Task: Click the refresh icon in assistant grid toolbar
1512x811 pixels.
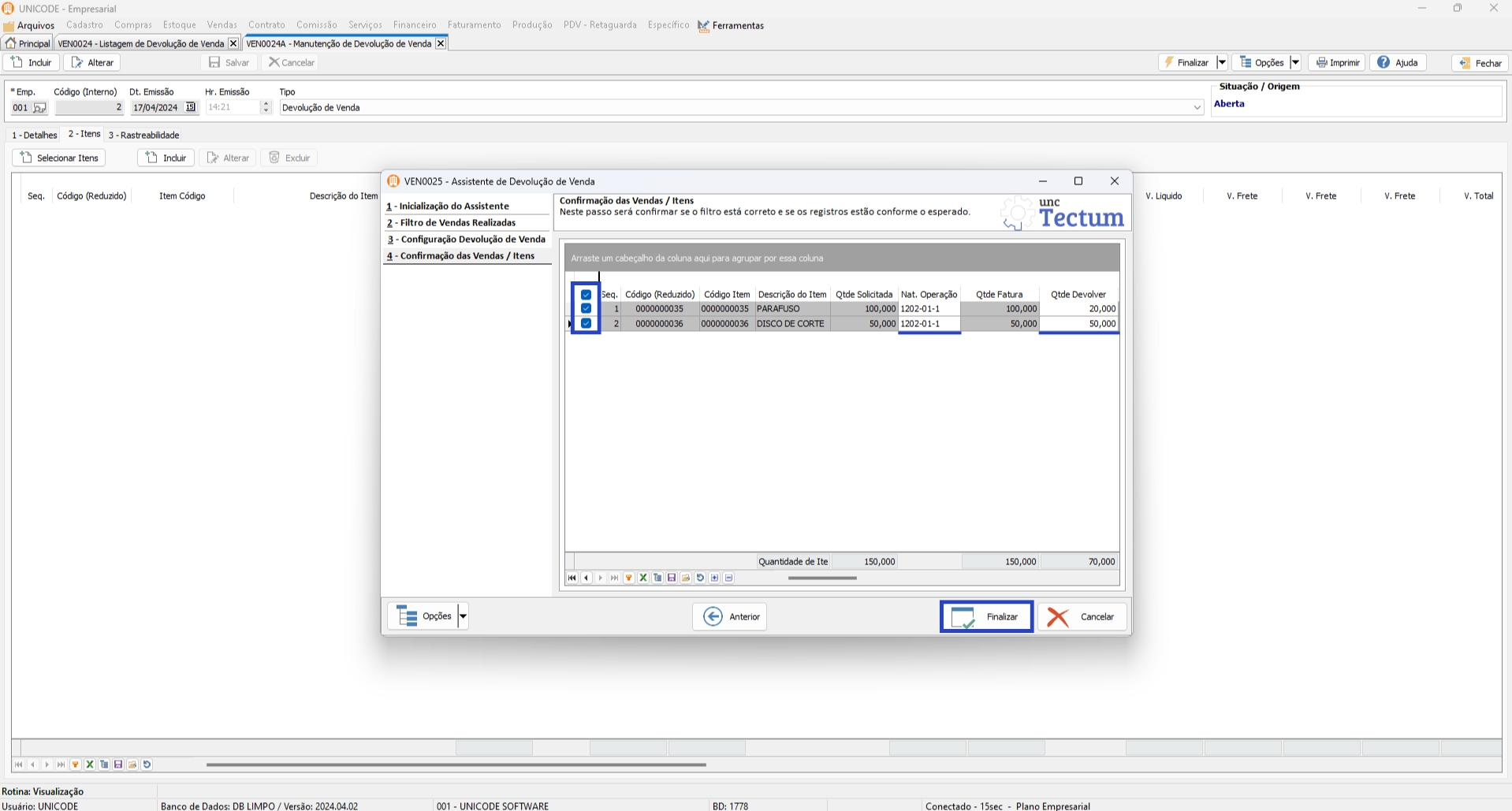Action: (700, 578)
